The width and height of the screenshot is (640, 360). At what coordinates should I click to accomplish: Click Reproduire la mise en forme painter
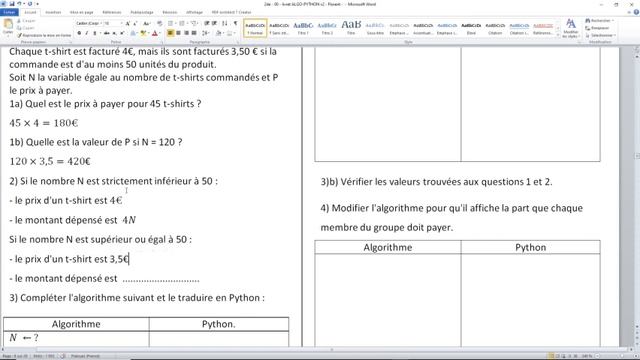[x=44, y=36]
